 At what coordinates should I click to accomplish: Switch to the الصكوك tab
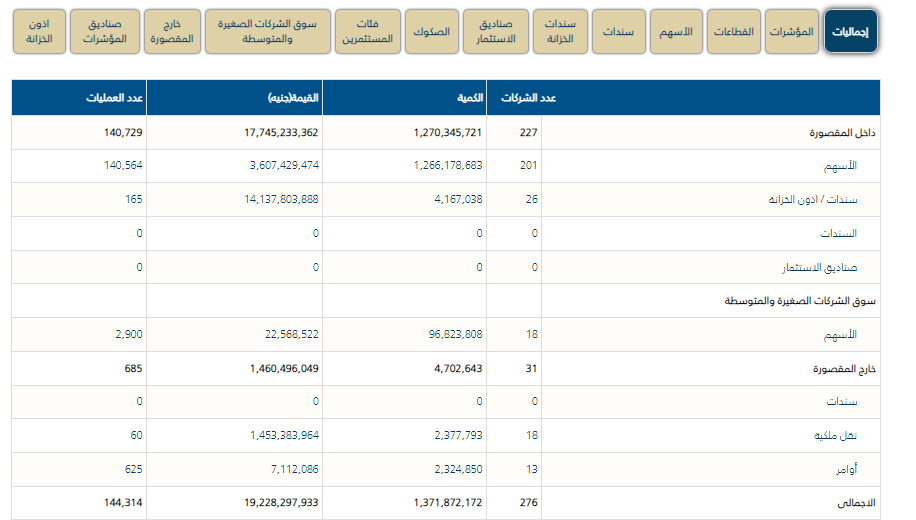pos(431,32)
